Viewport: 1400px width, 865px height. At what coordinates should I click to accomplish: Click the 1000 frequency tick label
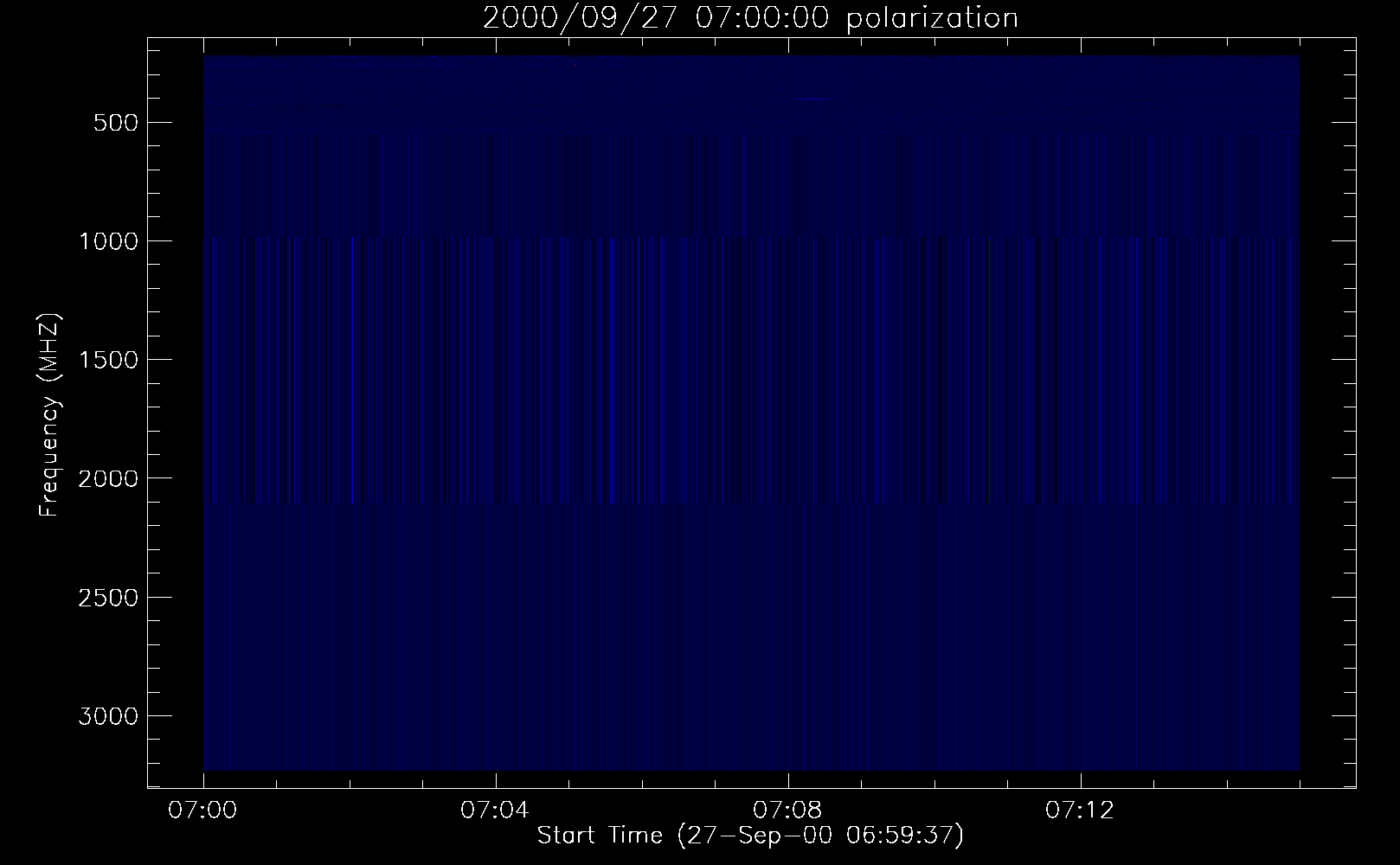(108, 240)
